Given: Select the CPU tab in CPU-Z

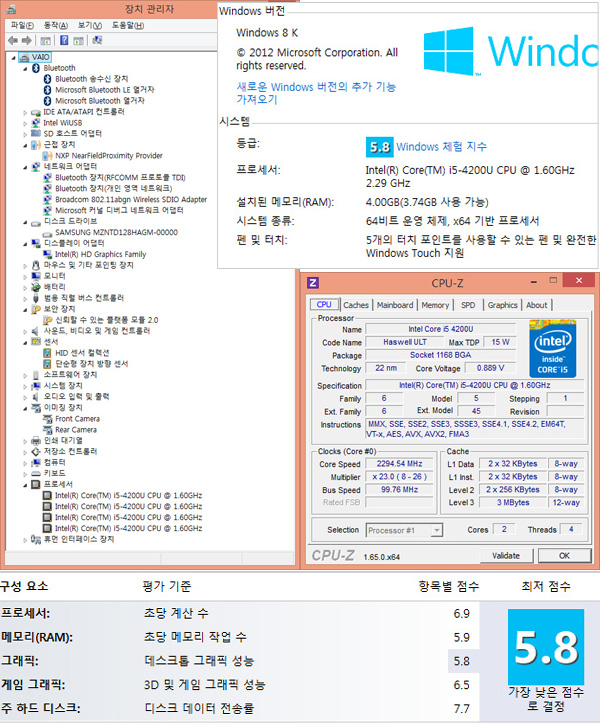Looking at the screenshot, I should [324, 305].
